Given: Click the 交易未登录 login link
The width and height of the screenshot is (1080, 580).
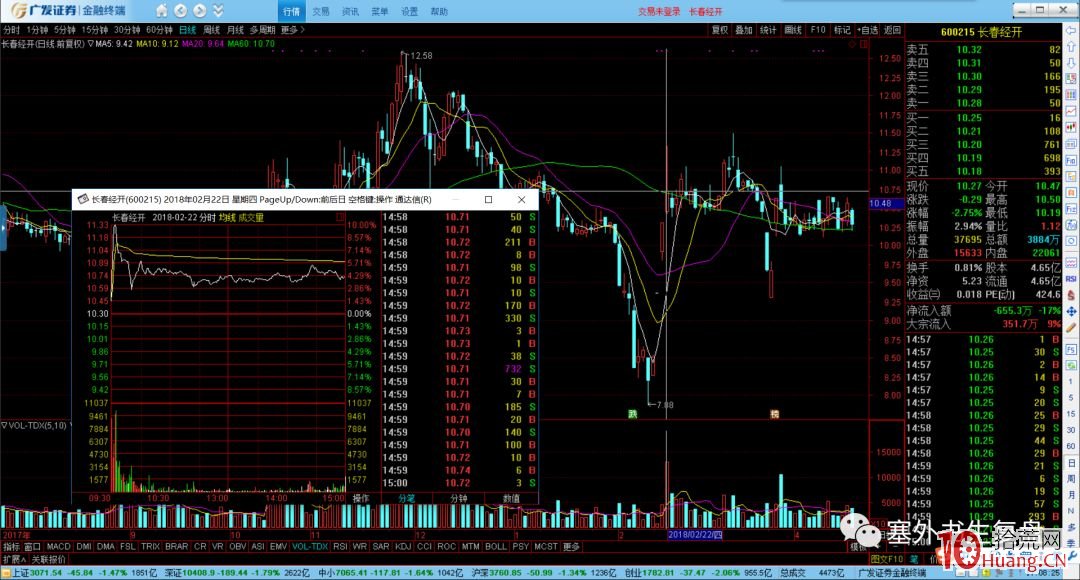Looking at the screenshot, I should point(658,12).
